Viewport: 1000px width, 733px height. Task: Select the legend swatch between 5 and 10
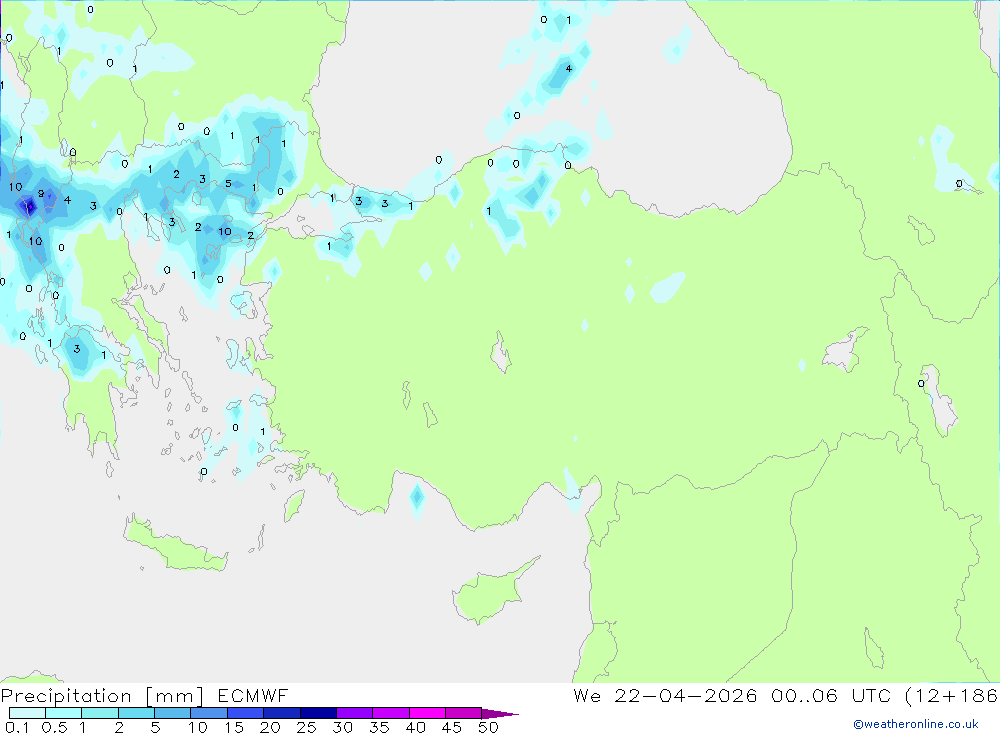point(172,713)
